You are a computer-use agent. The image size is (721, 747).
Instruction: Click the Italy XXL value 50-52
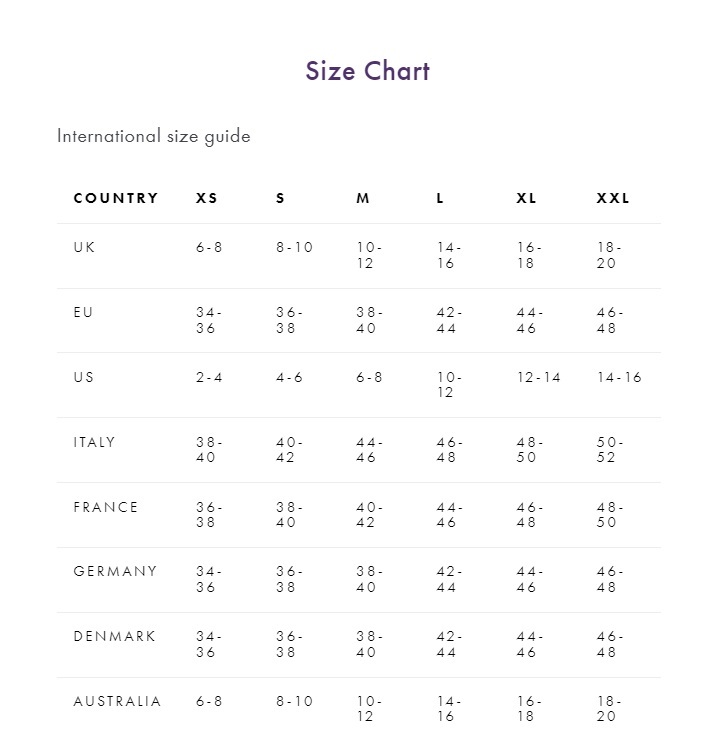(x=610, y=450)
